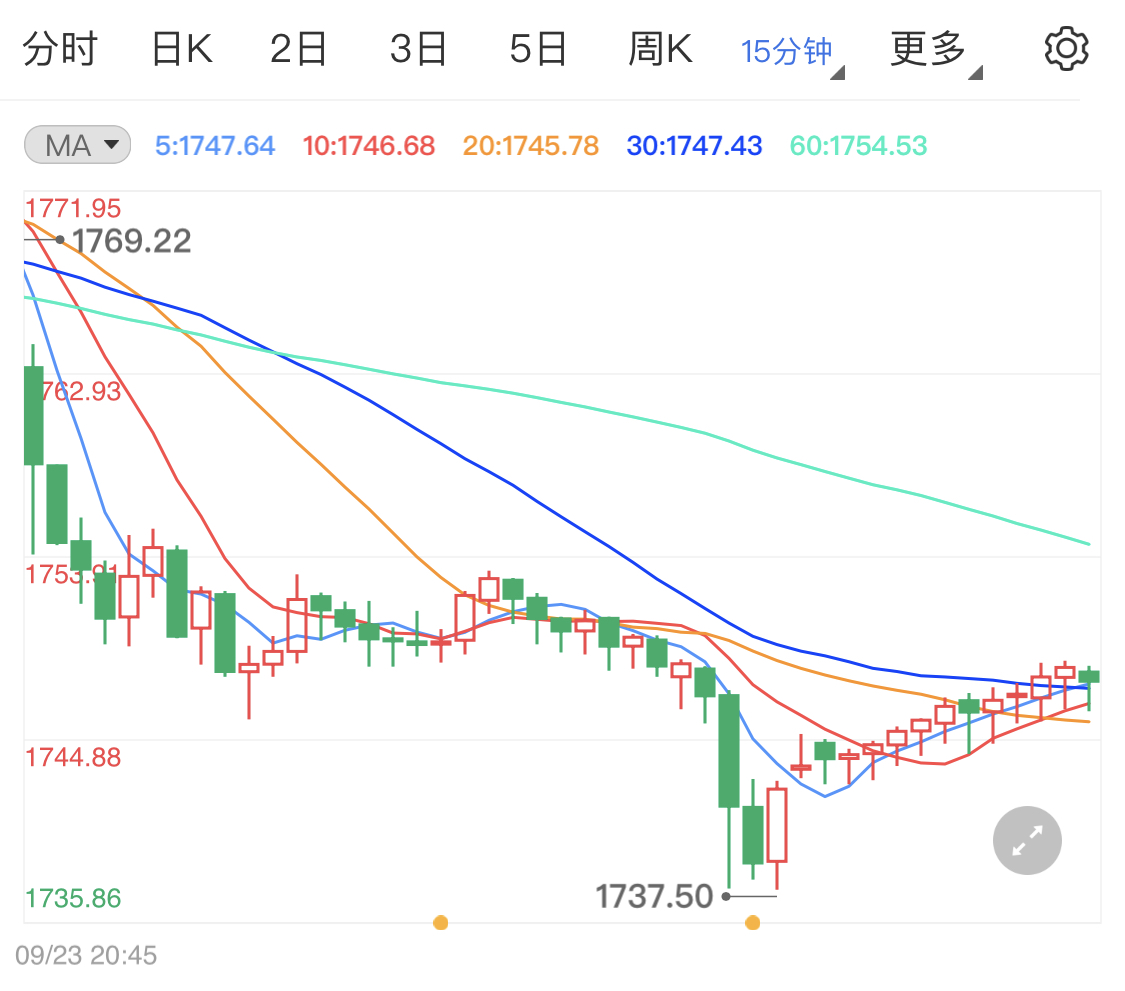Click the 3日 three-day chart option
1125x991 pixels.
418,47
